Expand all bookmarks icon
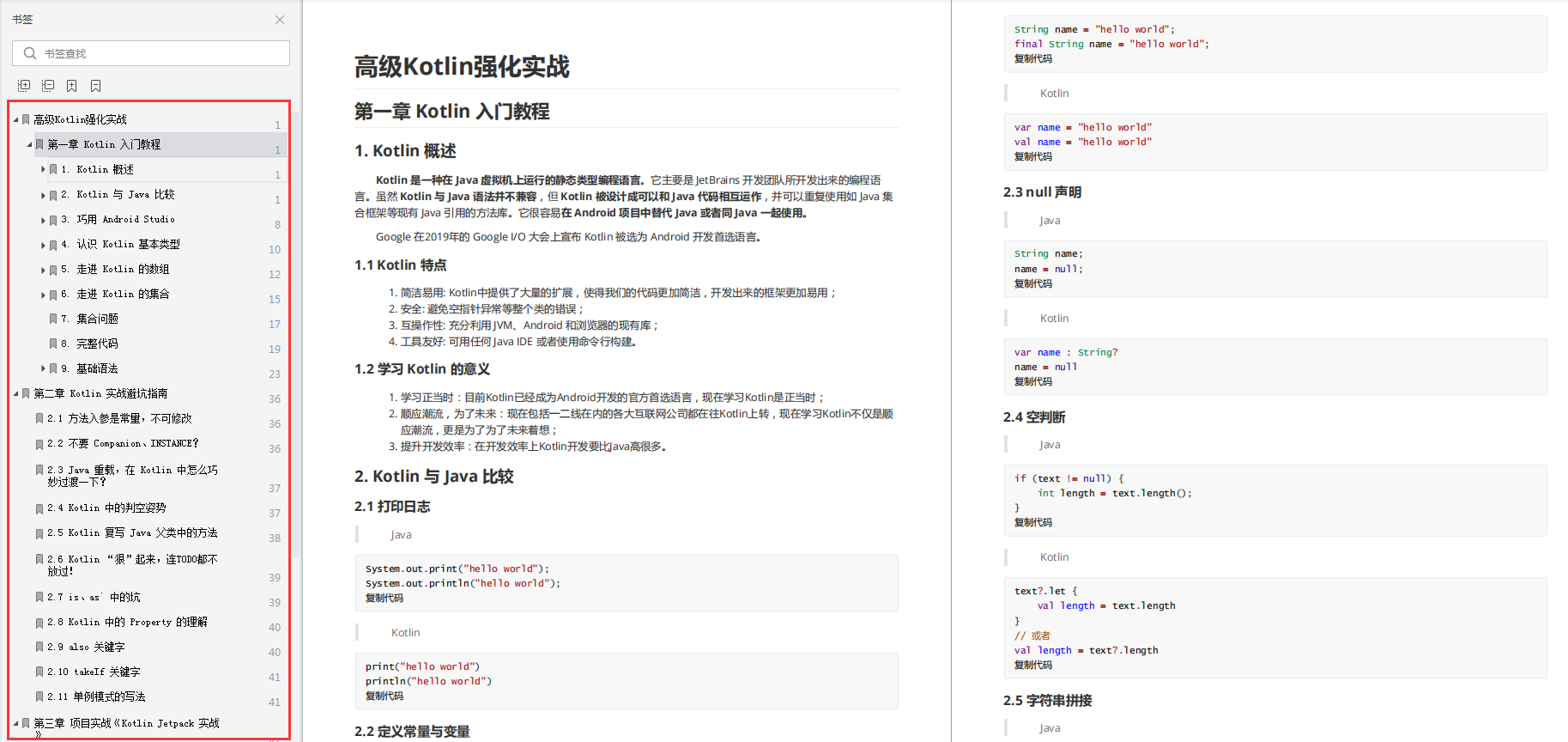This screenshot has height=742, width=1568. click(x=24, y=86)
